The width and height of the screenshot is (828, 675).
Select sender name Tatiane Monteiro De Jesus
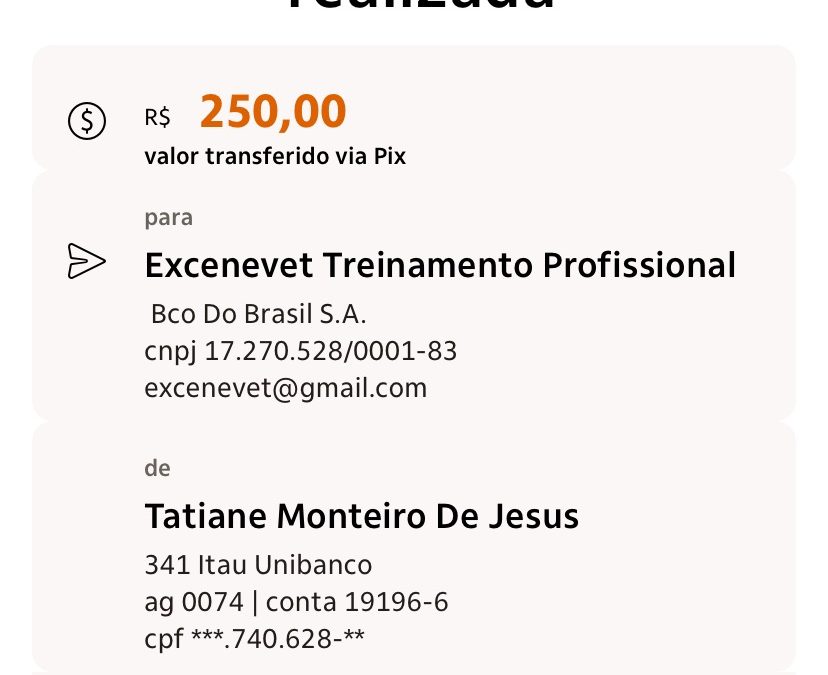(361, 517)
